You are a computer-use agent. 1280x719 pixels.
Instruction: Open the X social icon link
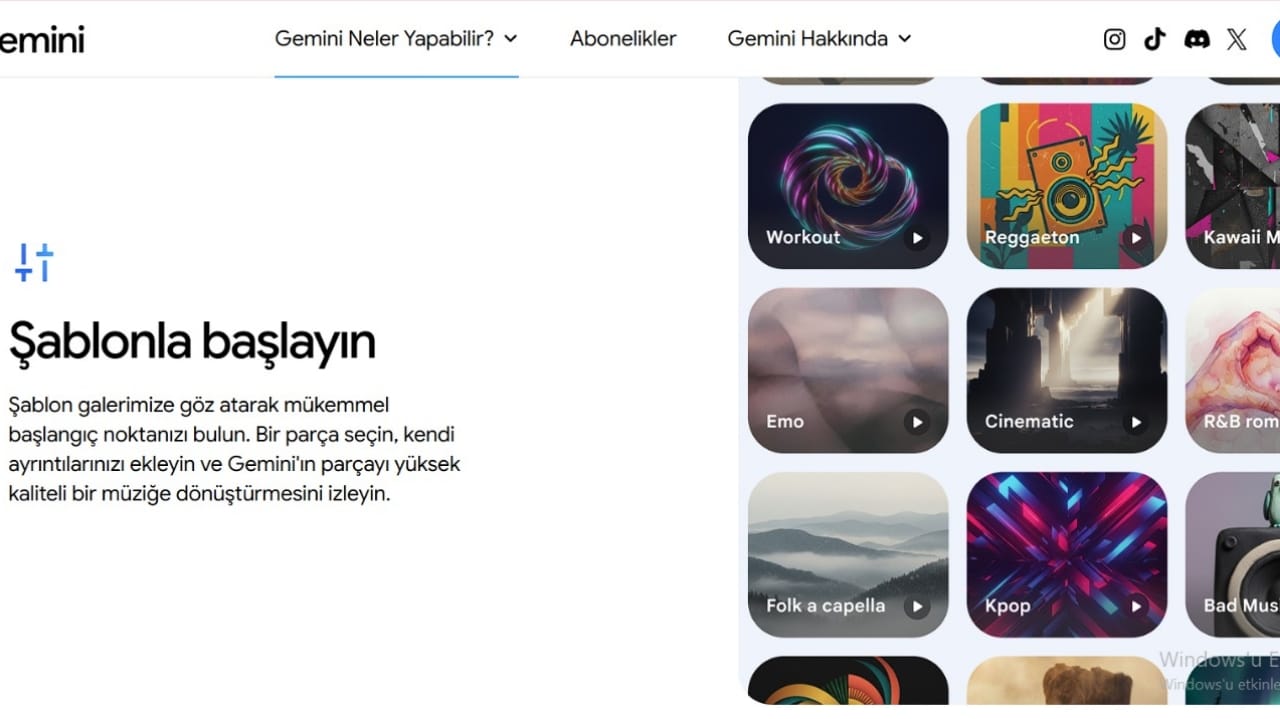(x=1237, y=39)
